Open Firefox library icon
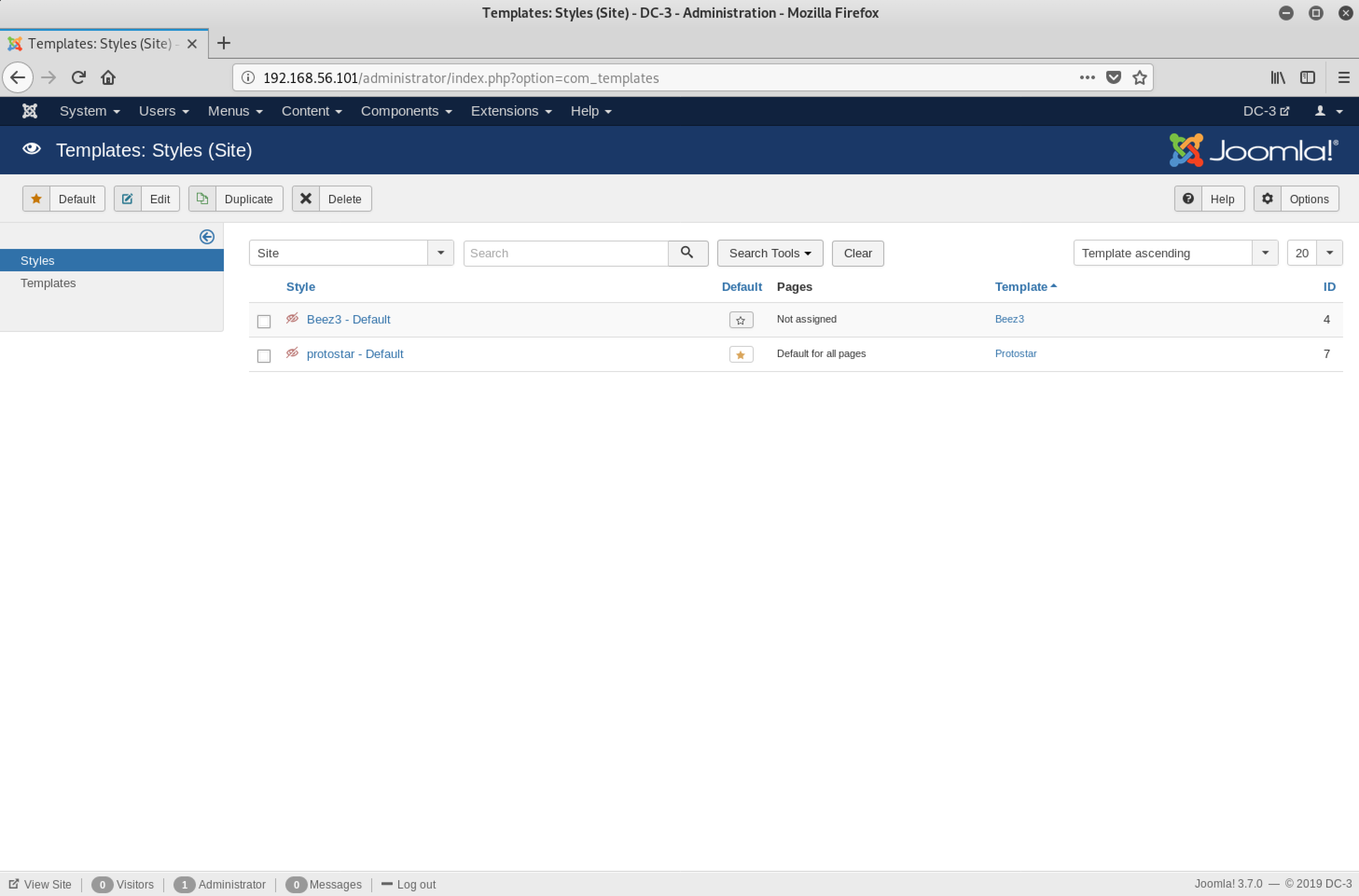The image size is (1359, 896). point(1278,77)
